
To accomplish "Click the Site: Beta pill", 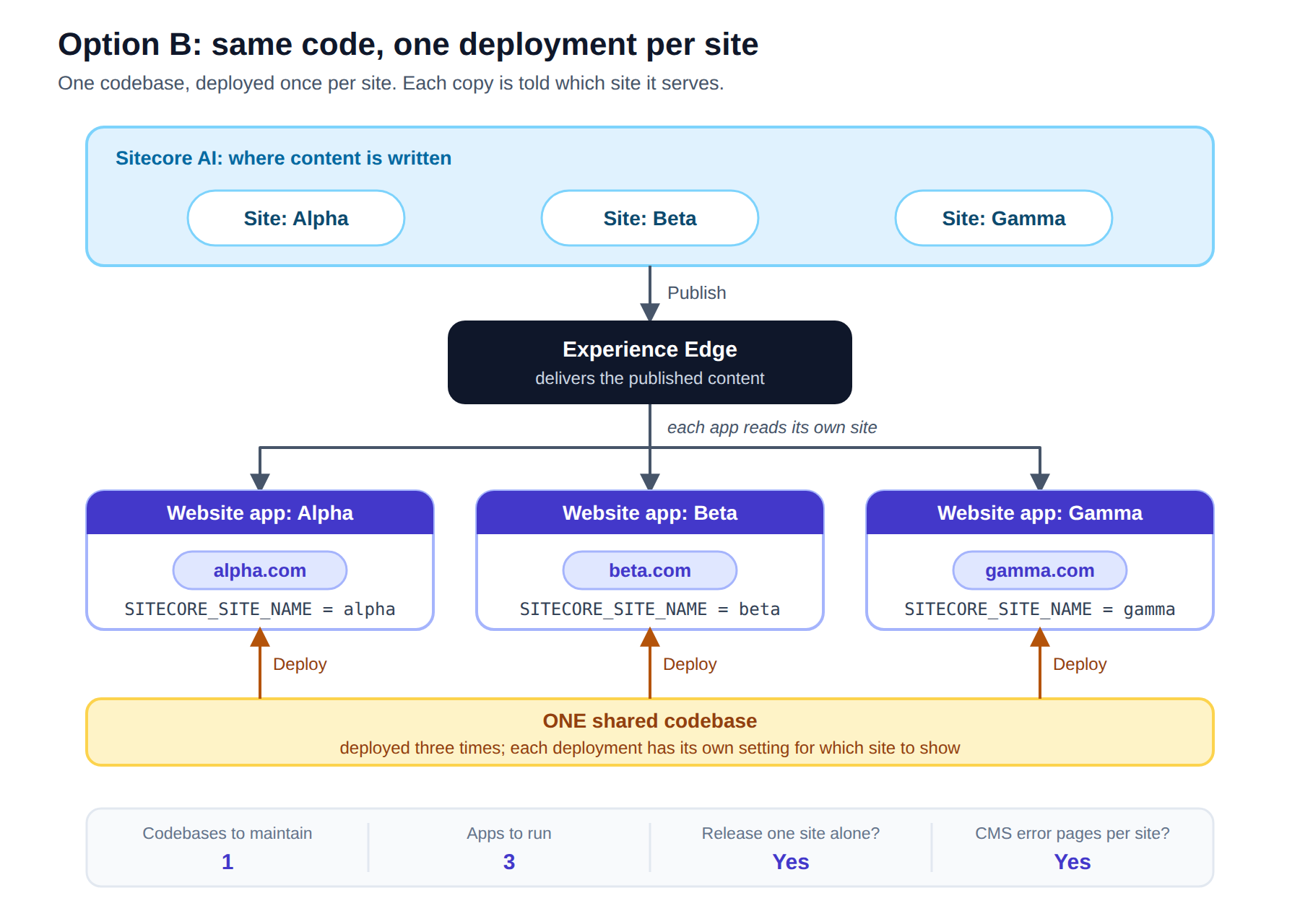I will coord(650,218).
